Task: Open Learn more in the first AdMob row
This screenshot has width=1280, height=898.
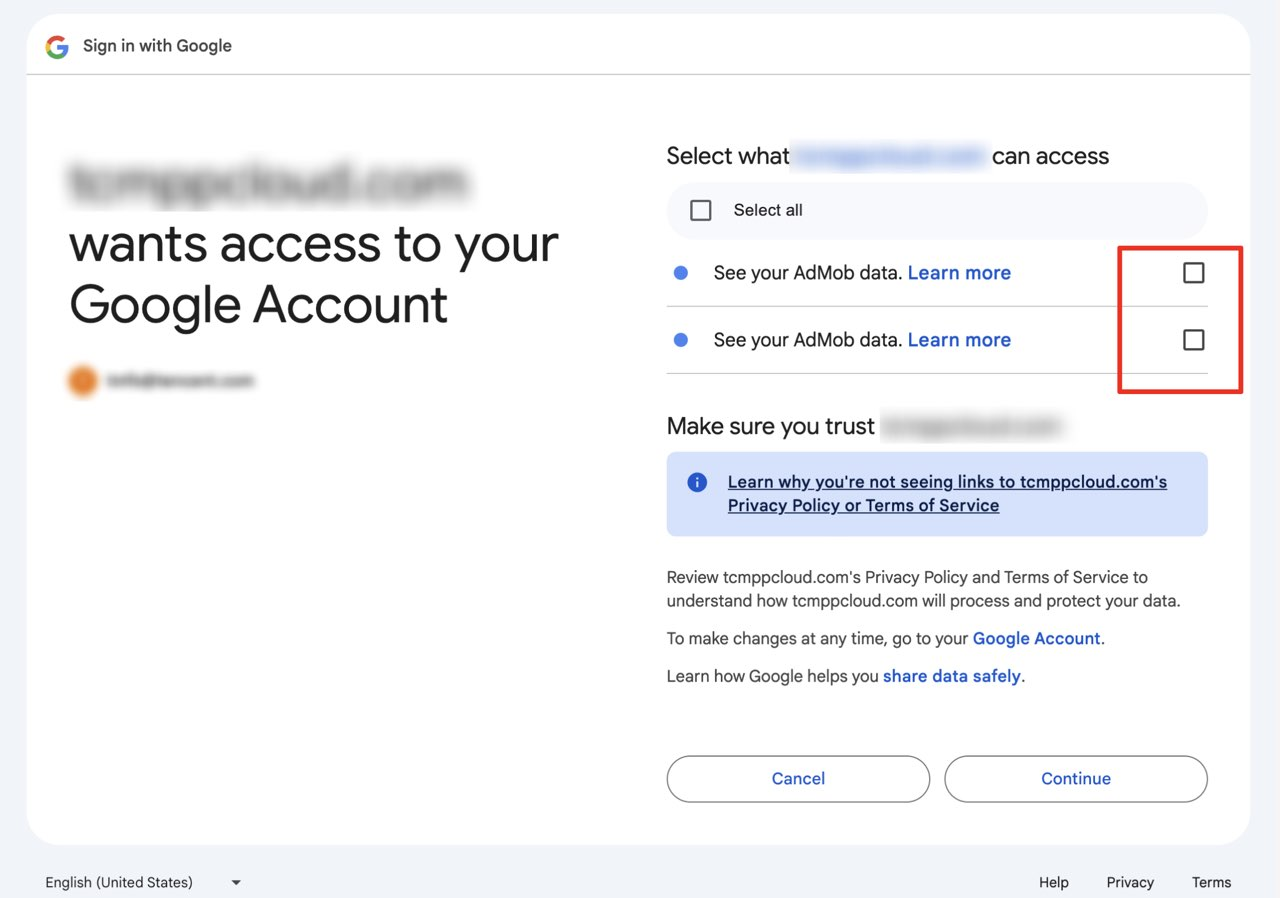Action: (959, 273)
